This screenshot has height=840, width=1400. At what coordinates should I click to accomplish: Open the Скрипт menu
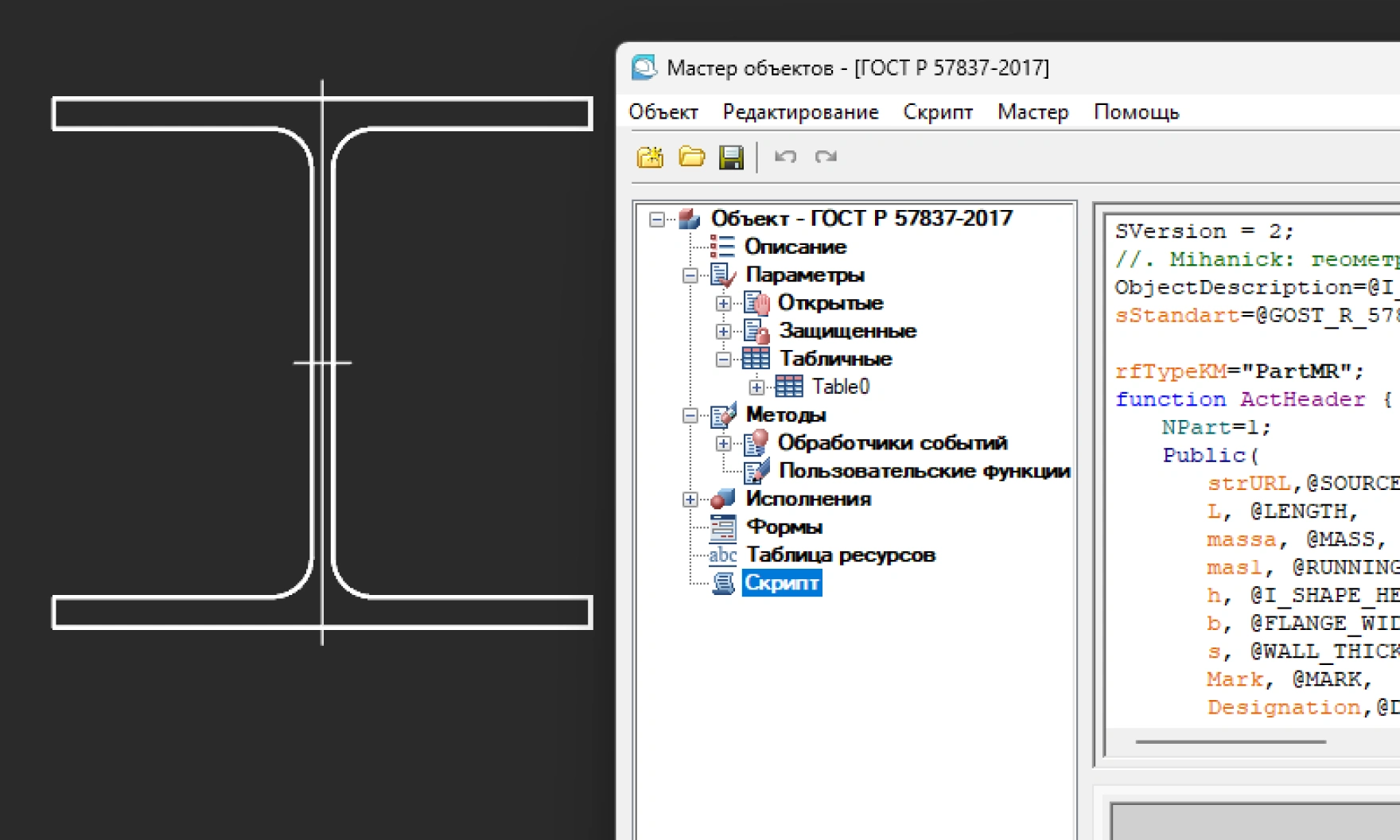(x=937, y=112)
